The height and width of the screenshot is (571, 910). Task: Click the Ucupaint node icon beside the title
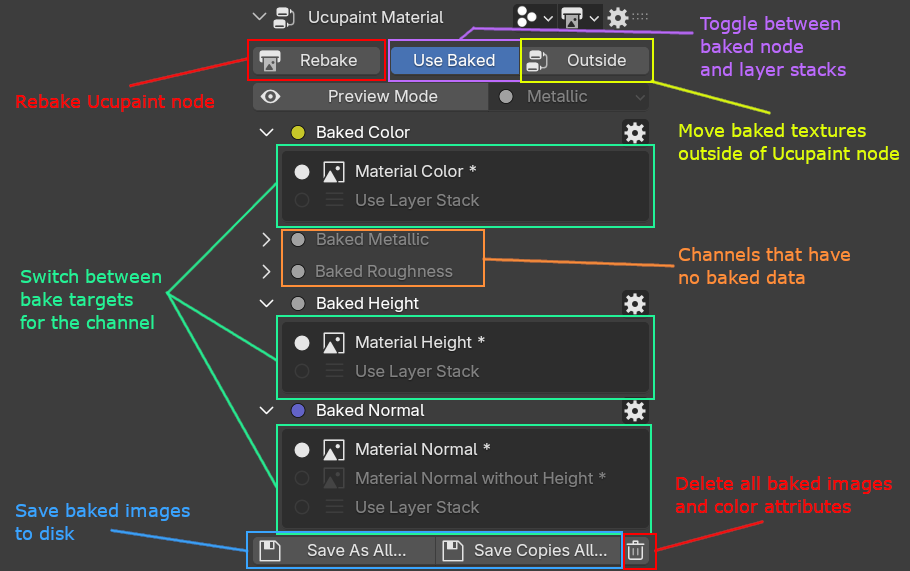(284, 17)
